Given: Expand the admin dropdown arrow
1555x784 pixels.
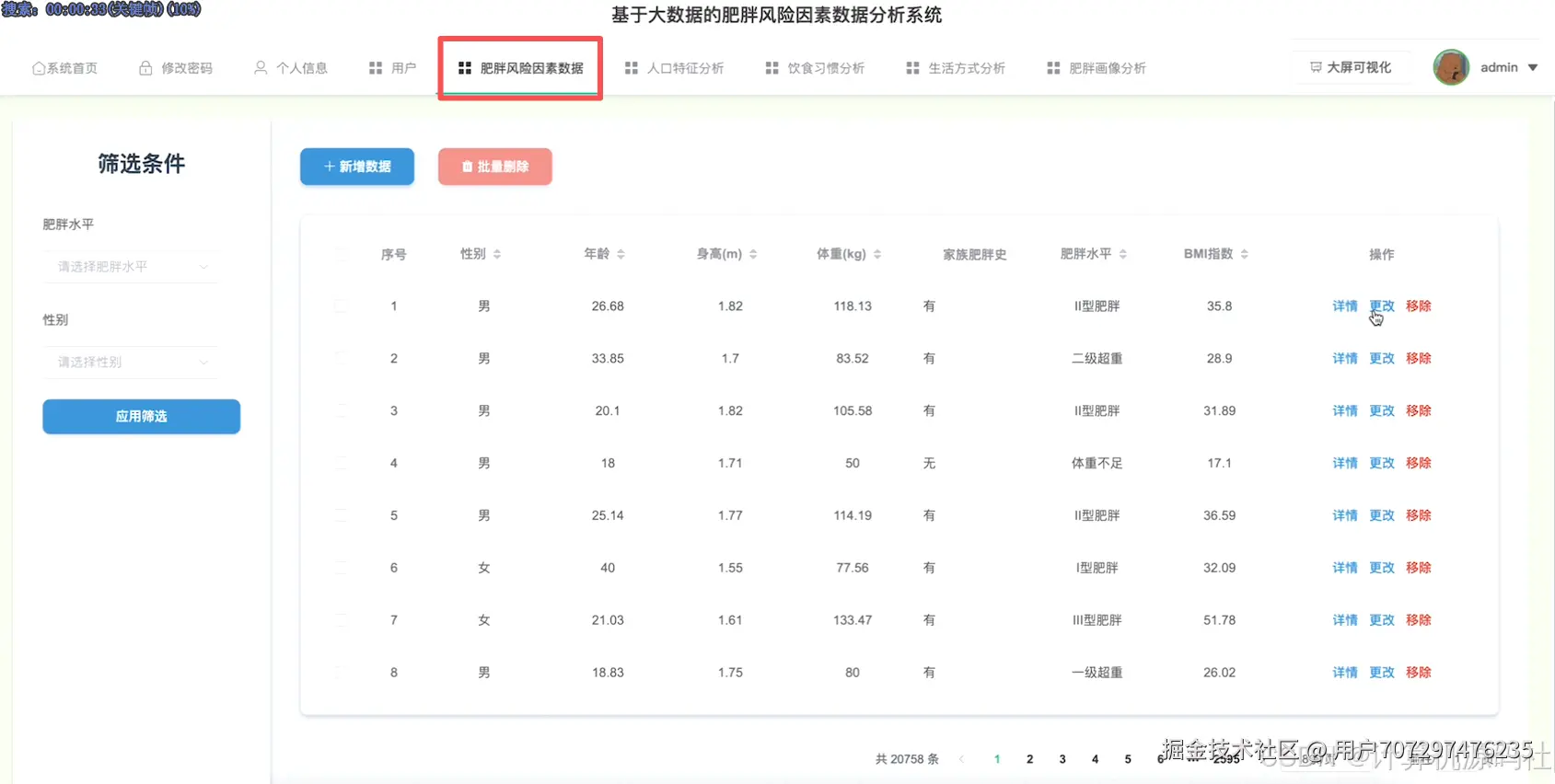Looking at the screenshot, I should [1533, 67].
